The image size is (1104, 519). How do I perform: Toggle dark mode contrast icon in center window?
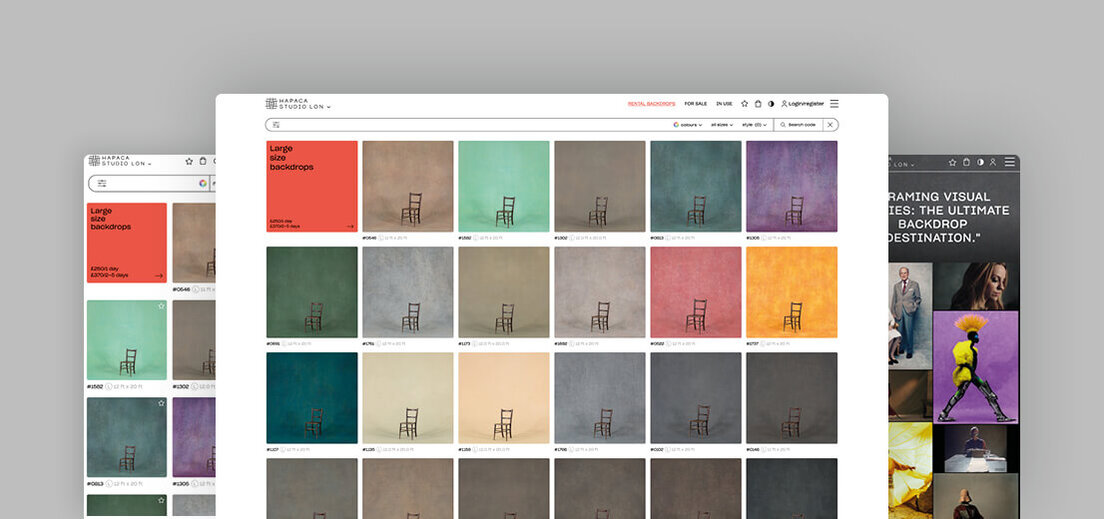pos(771,104)
